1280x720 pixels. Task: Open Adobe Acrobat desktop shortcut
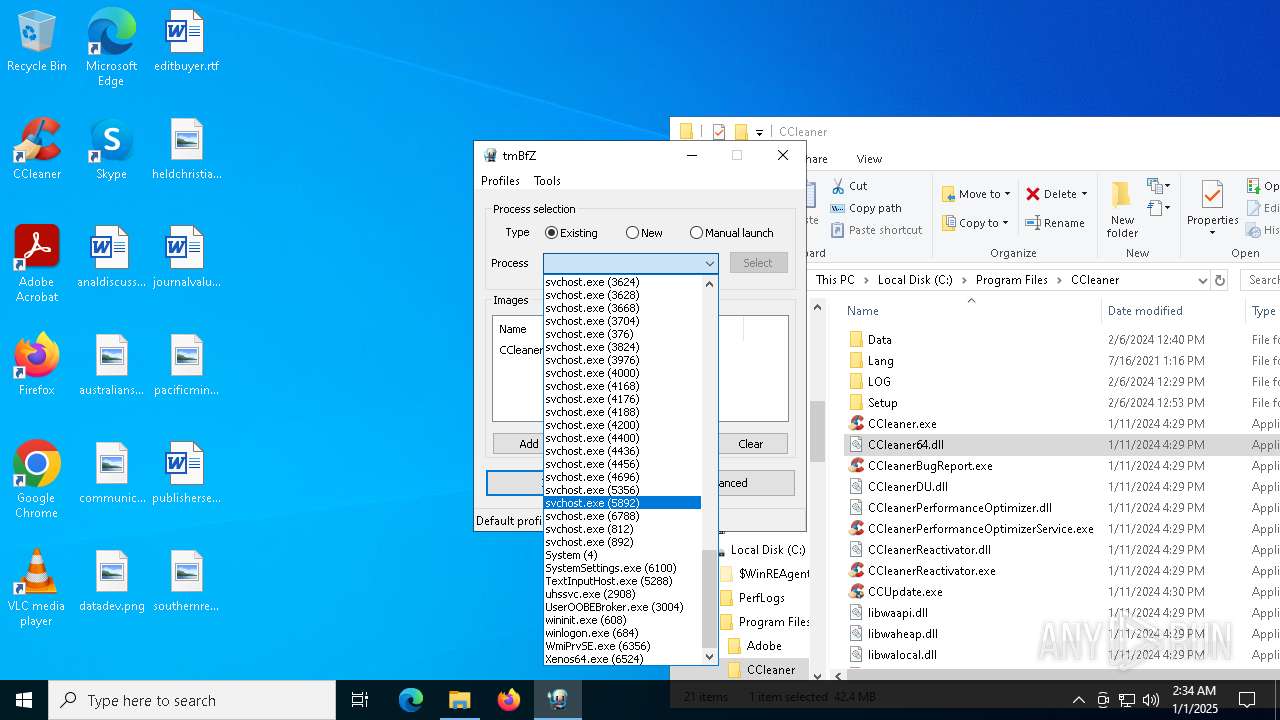(36, 264)
